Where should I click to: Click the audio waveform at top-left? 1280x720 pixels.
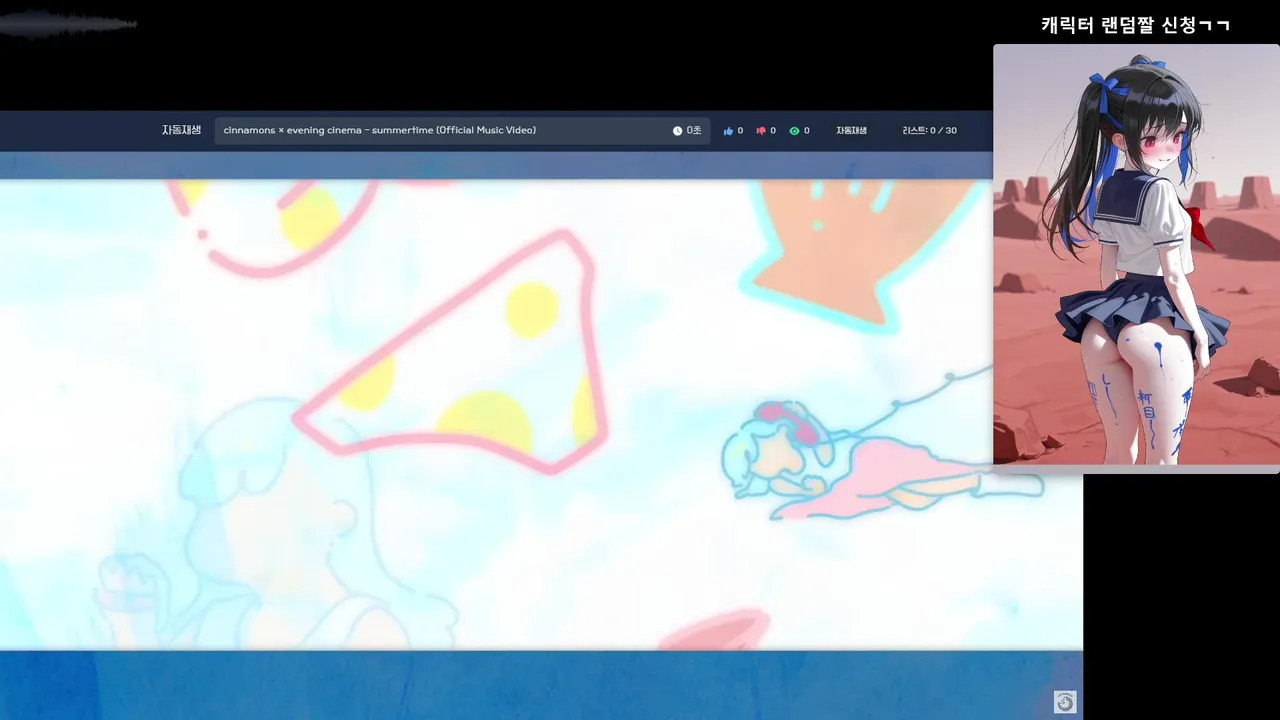[x=68, y=24]
